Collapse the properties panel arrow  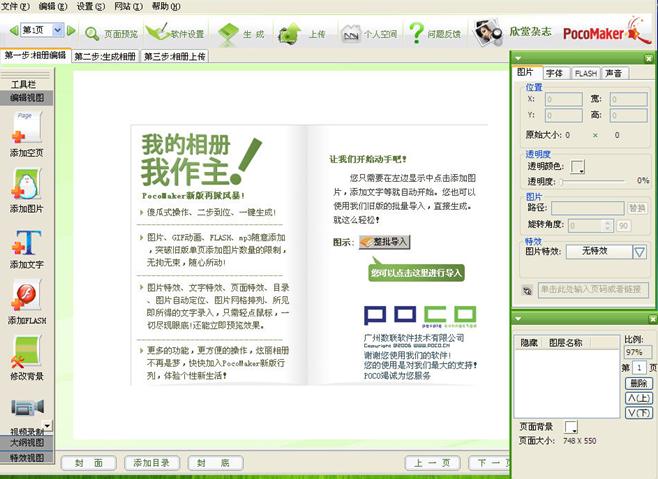tap(518, 58)
